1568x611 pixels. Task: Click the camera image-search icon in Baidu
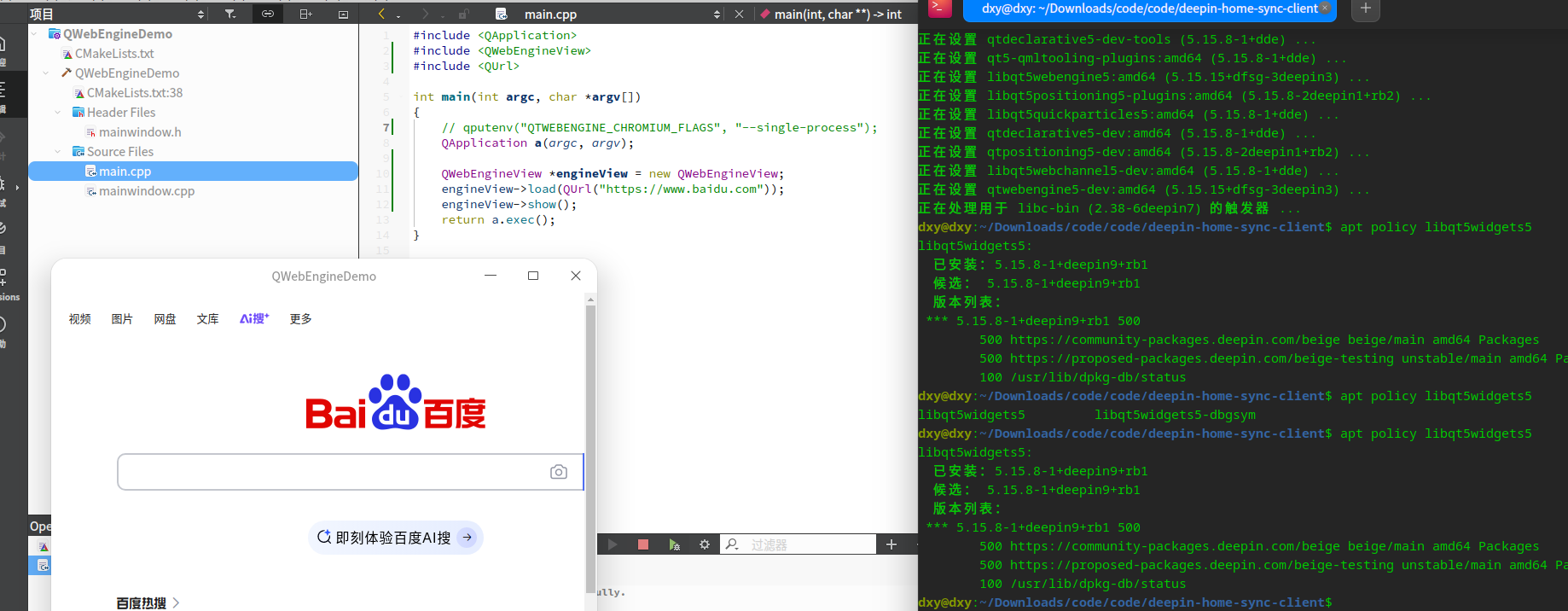tap(559, 472)
